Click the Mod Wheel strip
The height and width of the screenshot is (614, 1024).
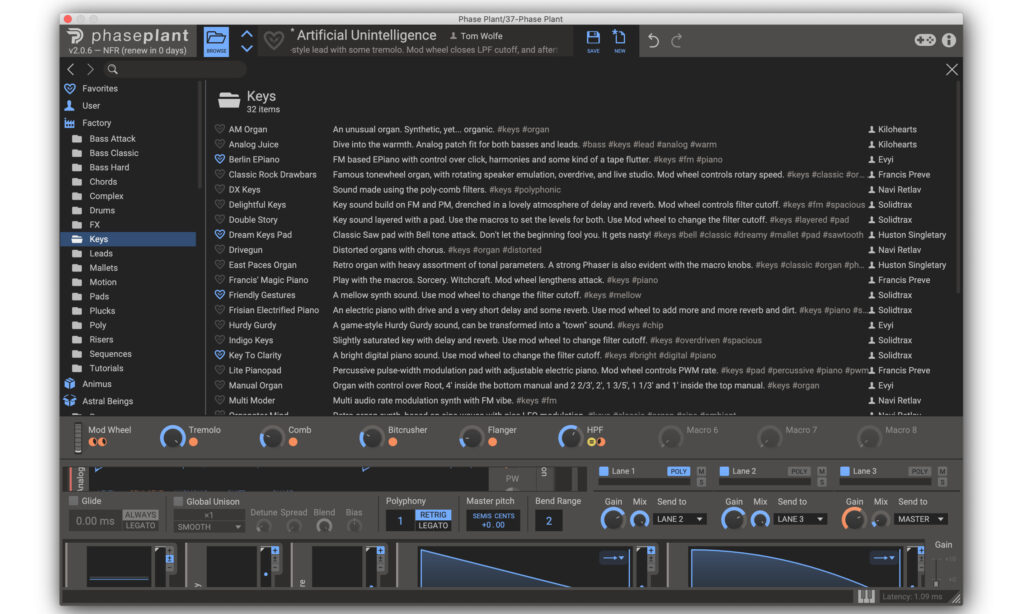point(78,438)
